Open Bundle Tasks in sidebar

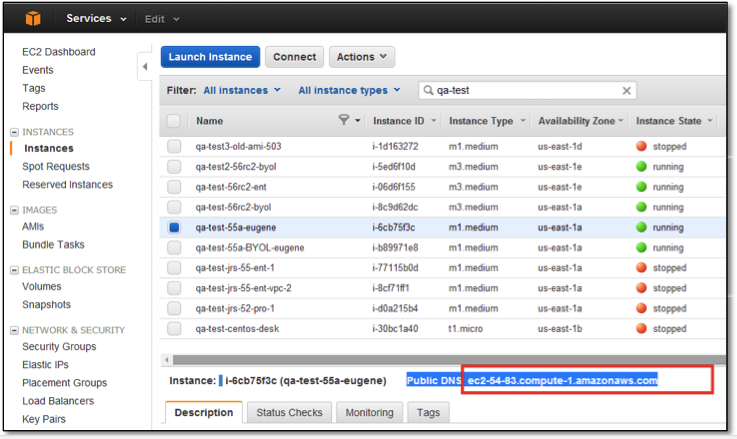54,244
